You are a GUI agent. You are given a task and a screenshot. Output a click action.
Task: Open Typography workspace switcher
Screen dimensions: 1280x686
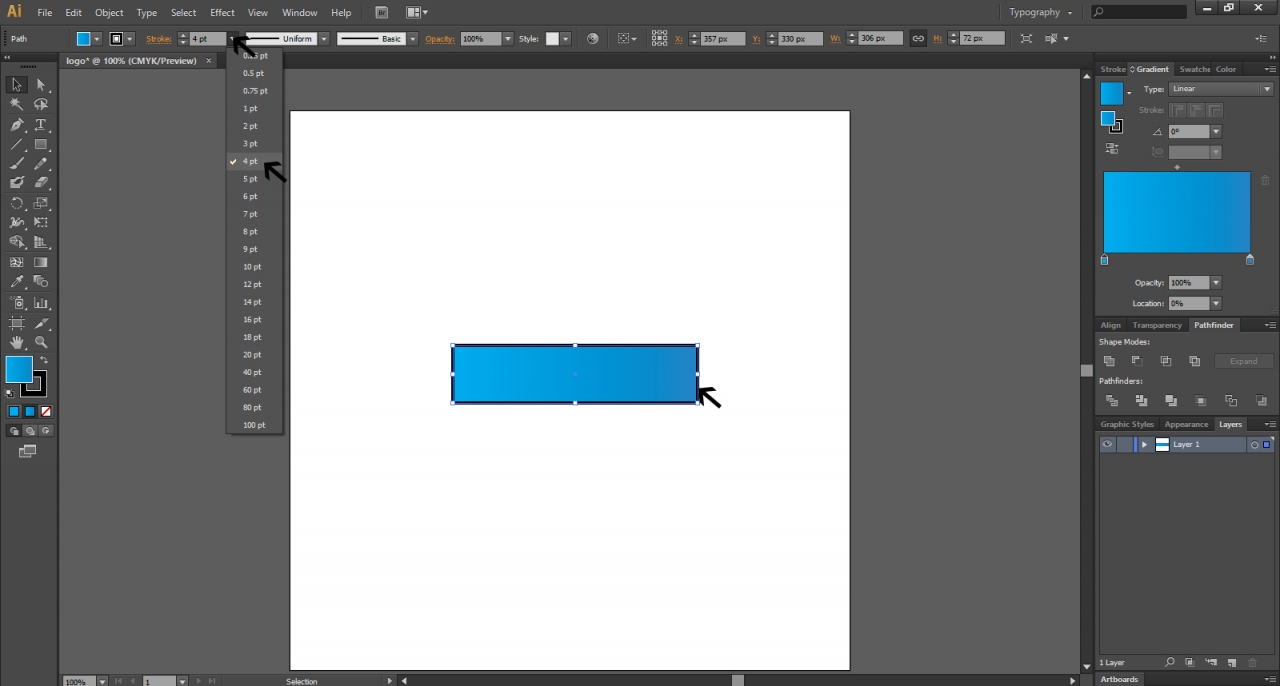(x=1041, y=12)
